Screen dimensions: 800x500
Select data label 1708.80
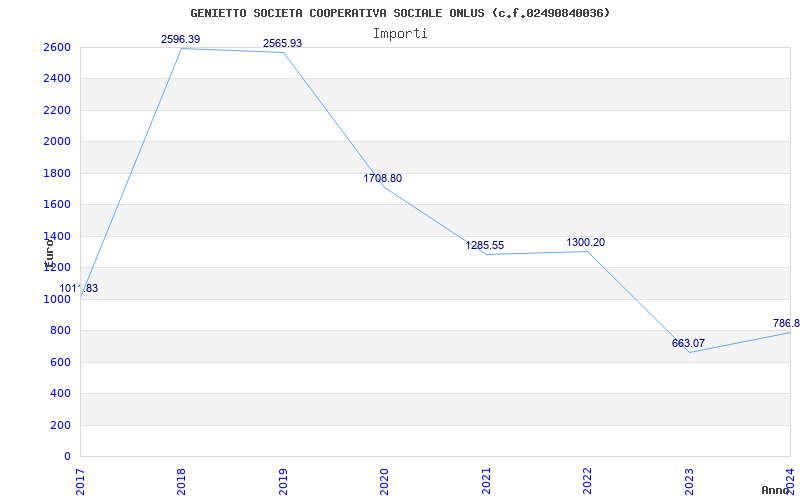[383, 179]
